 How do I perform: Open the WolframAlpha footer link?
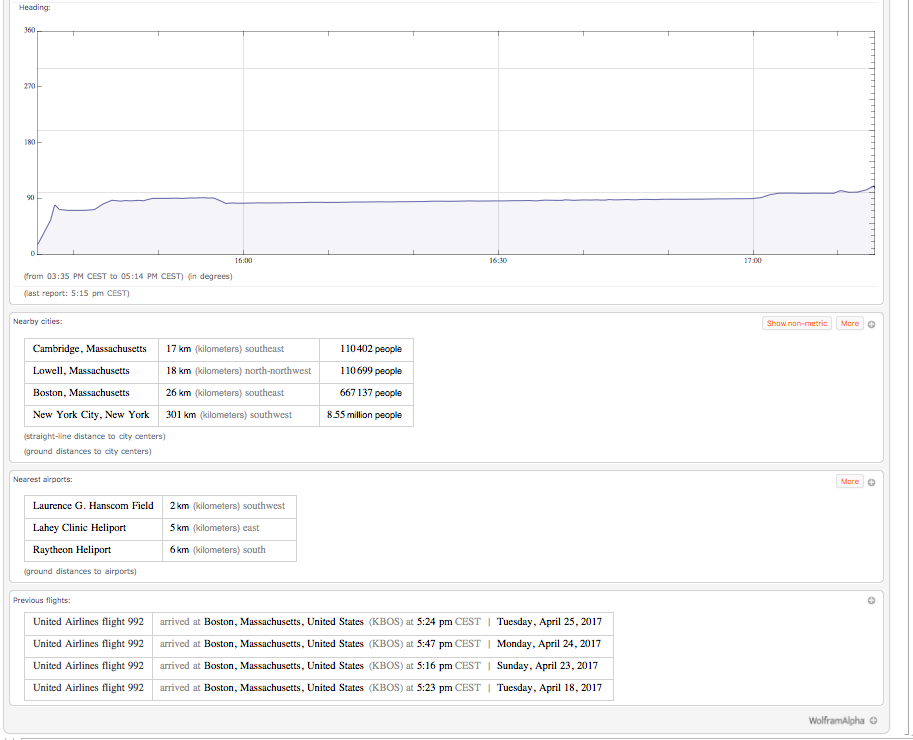coord(836,720)
